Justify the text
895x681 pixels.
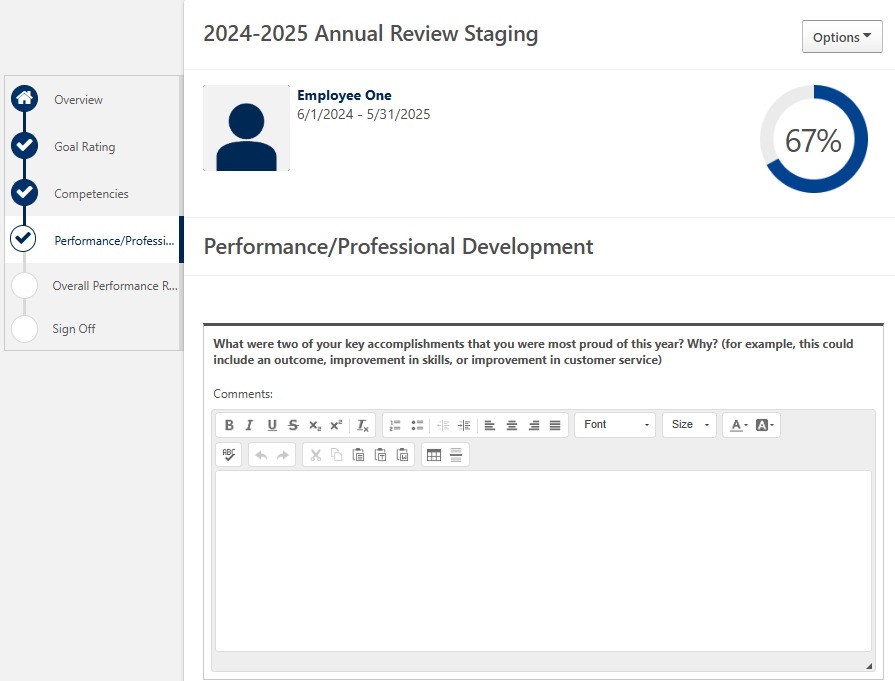555,425
